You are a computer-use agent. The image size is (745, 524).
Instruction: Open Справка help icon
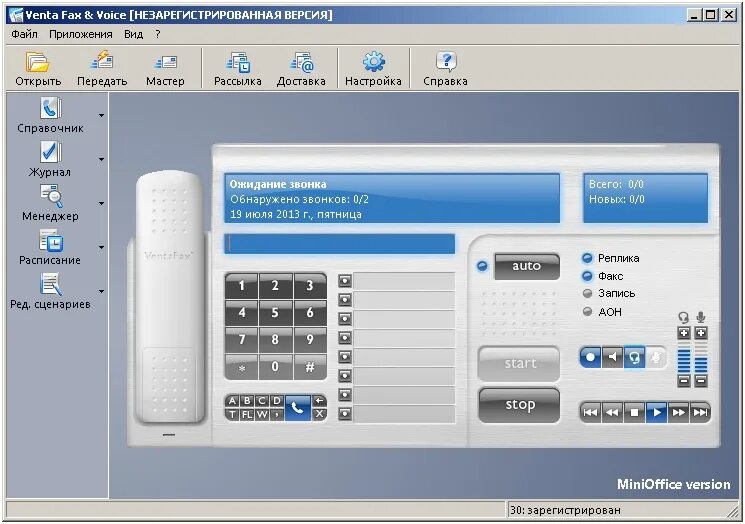tap(445, 68)
